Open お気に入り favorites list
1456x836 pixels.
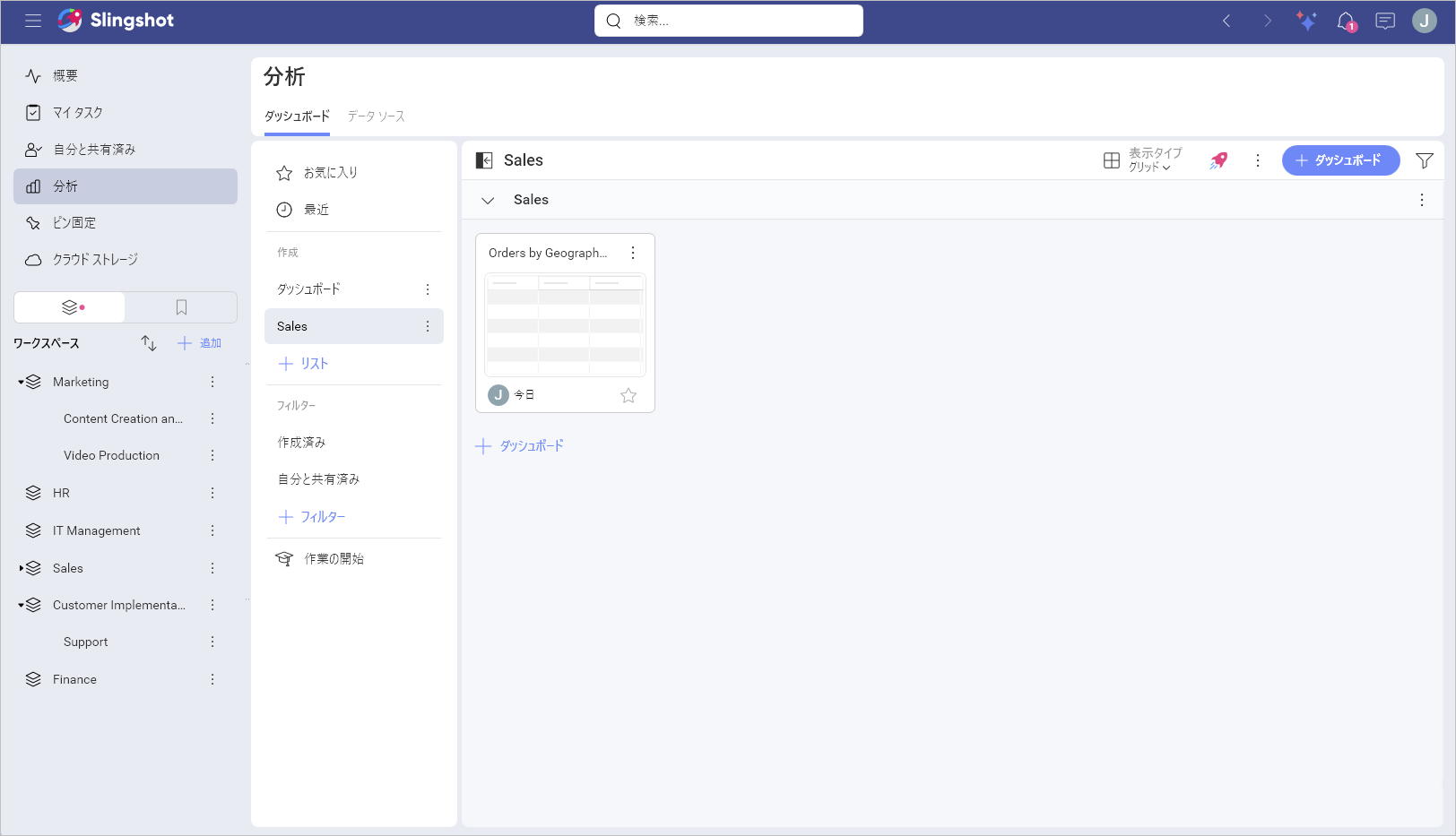(x=354, y=173)
